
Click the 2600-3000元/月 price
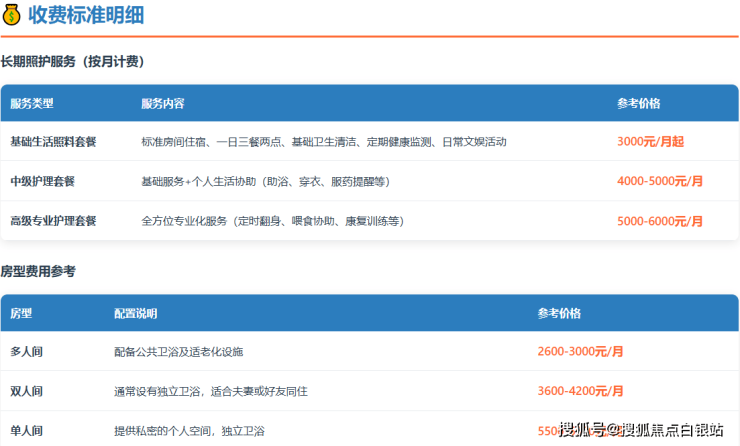point(580,352)
